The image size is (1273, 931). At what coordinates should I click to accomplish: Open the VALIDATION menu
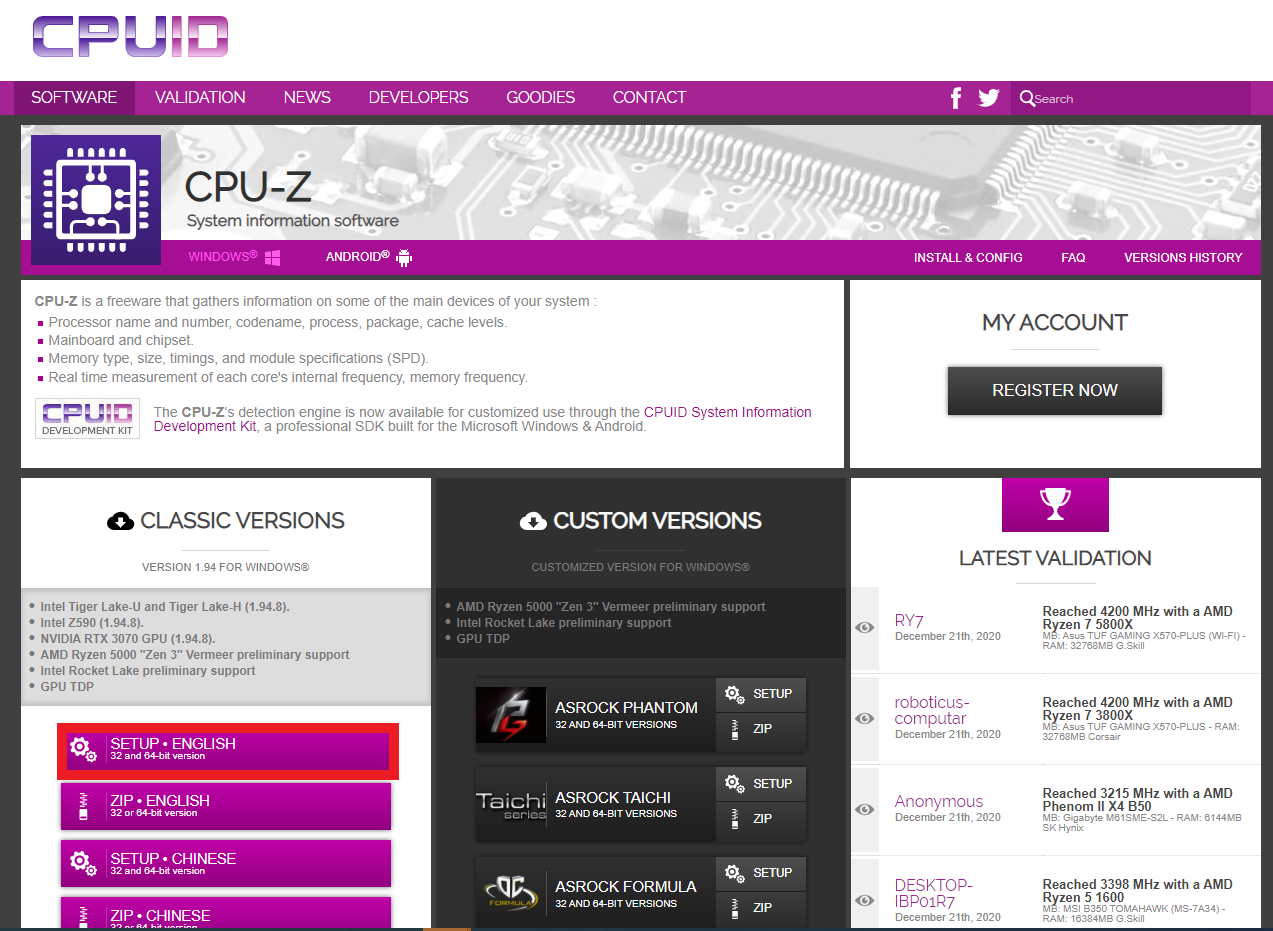tap(200, 98)
